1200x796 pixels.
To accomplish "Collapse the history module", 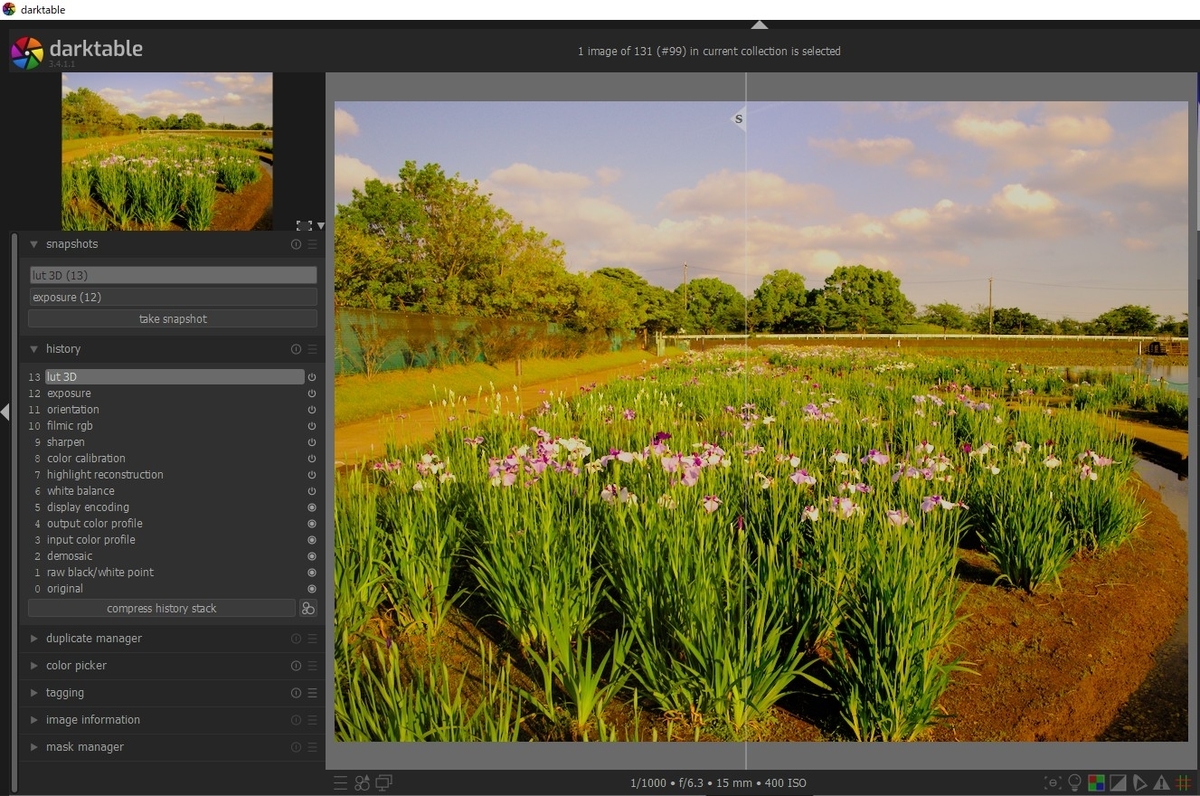I will point(33,349).
